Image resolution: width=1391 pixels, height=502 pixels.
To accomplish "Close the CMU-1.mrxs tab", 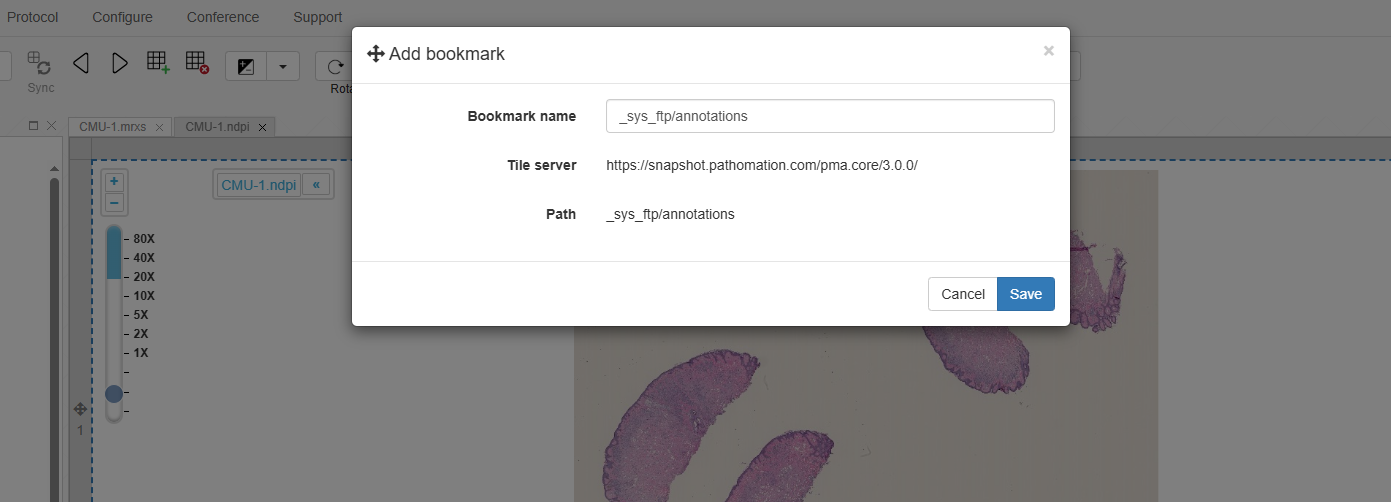I will [x=160, y=127].
